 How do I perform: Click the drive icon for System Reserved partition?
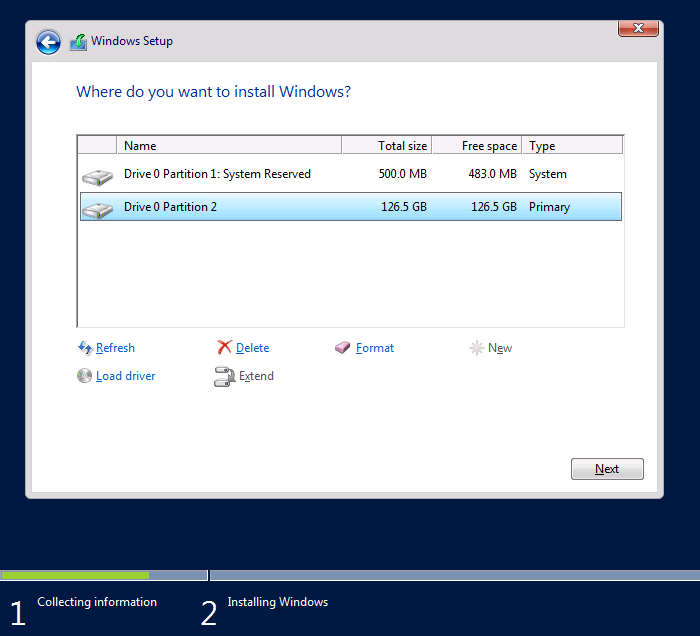(x=97, y=177)
